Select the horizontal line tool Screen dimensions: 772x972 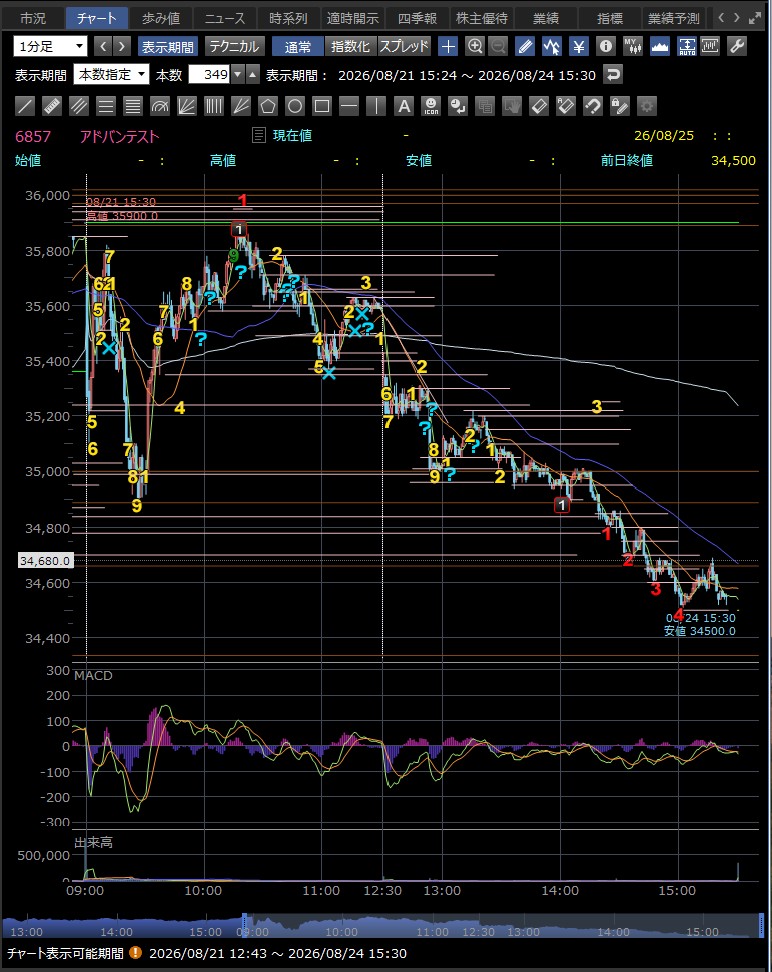point(349,106)
